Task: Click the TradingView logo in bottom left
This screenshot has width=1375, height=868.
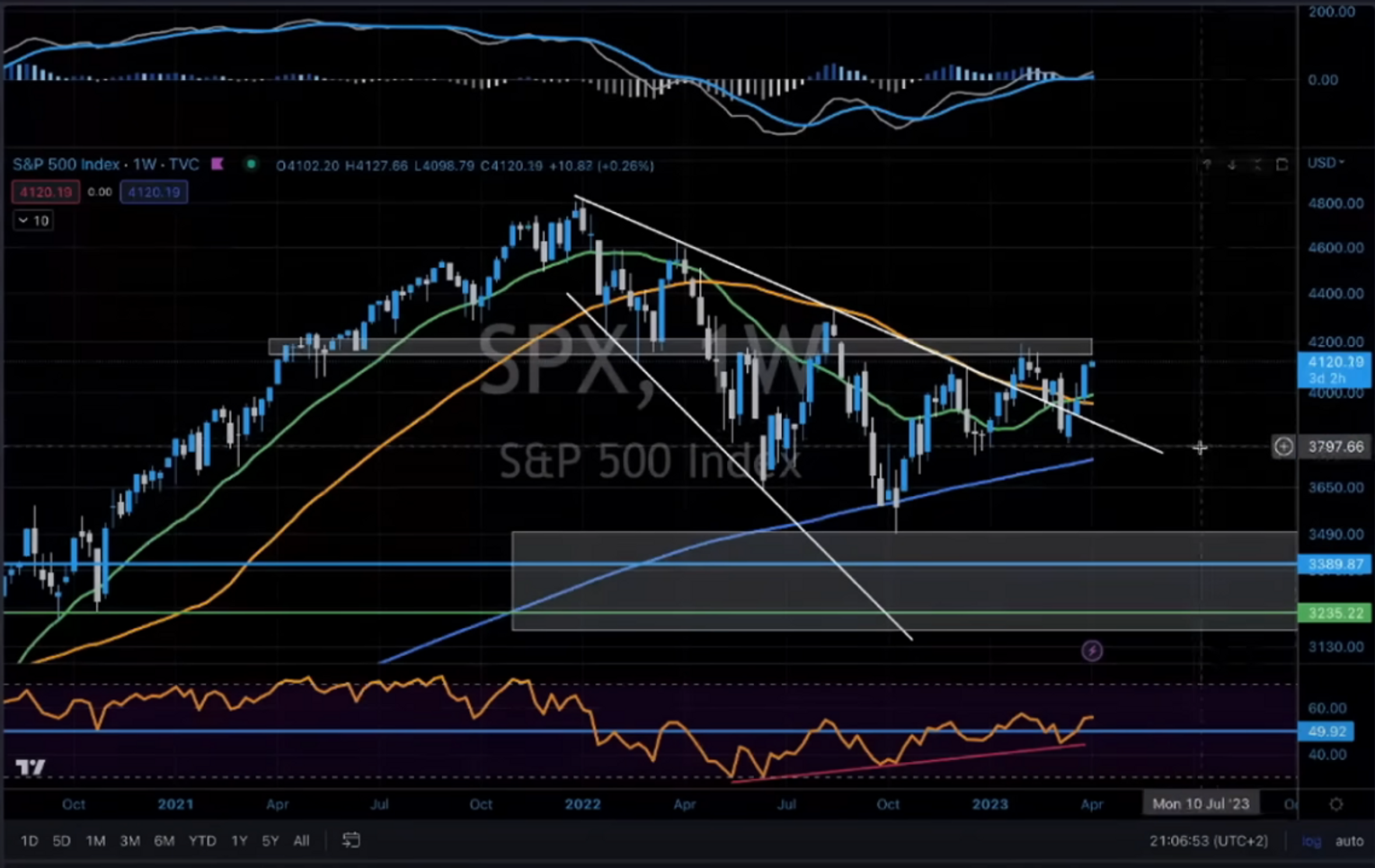Action: point(30,767)
